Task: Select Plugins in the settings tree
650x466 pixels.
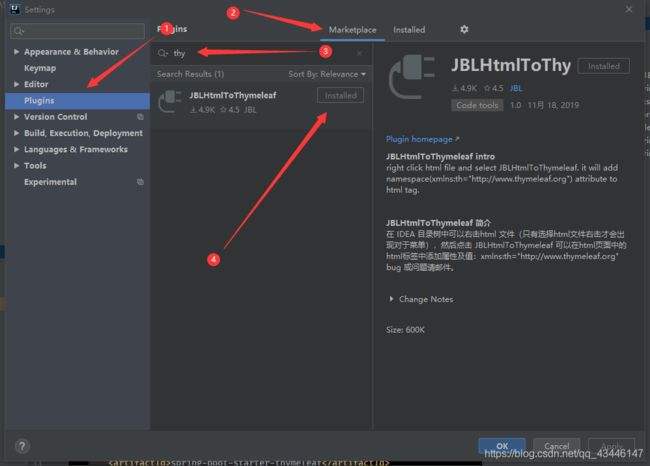Action: point(78,101)
